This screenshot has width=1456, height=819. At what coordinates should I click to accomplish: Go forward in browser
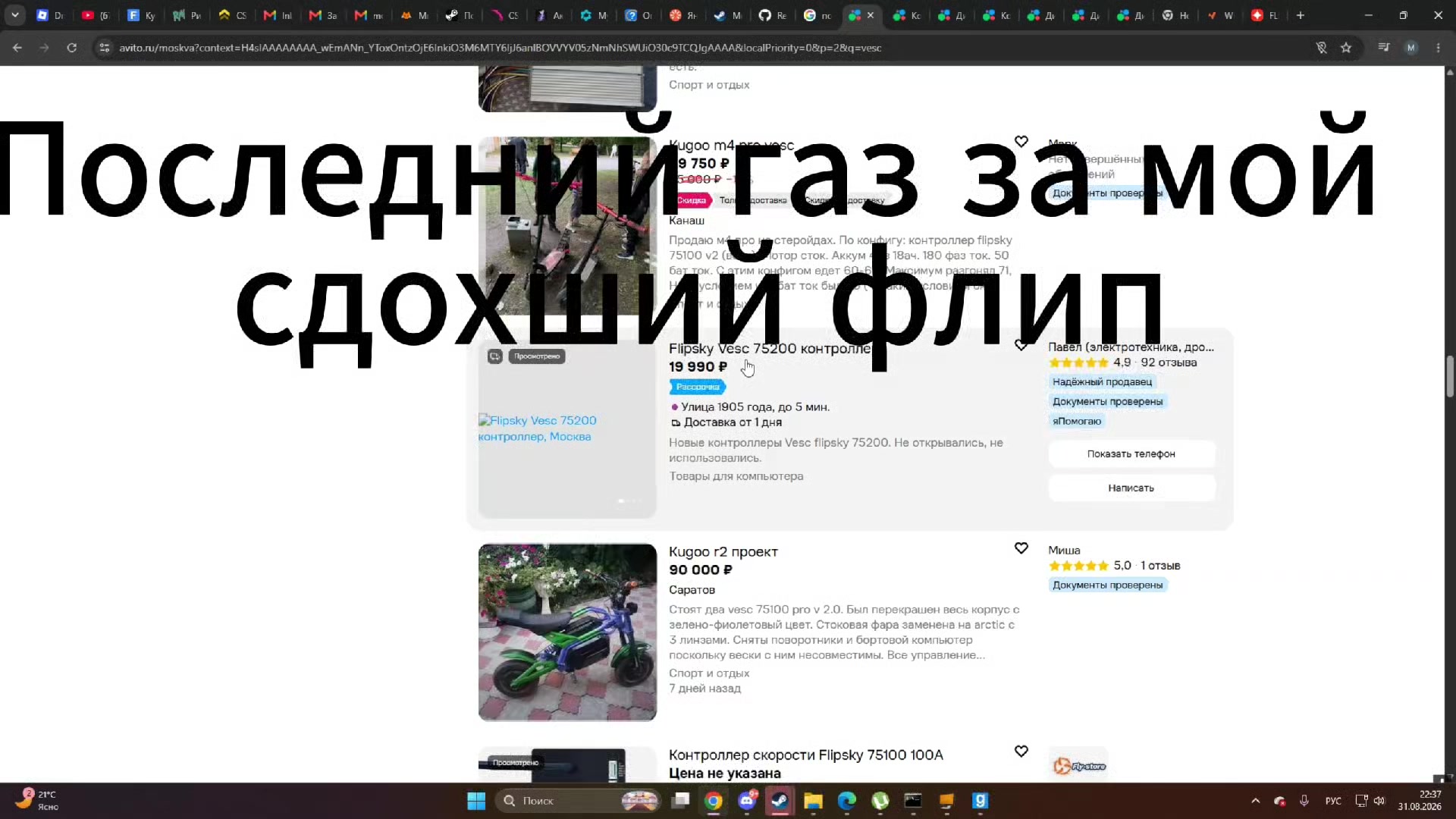[44, 48]
